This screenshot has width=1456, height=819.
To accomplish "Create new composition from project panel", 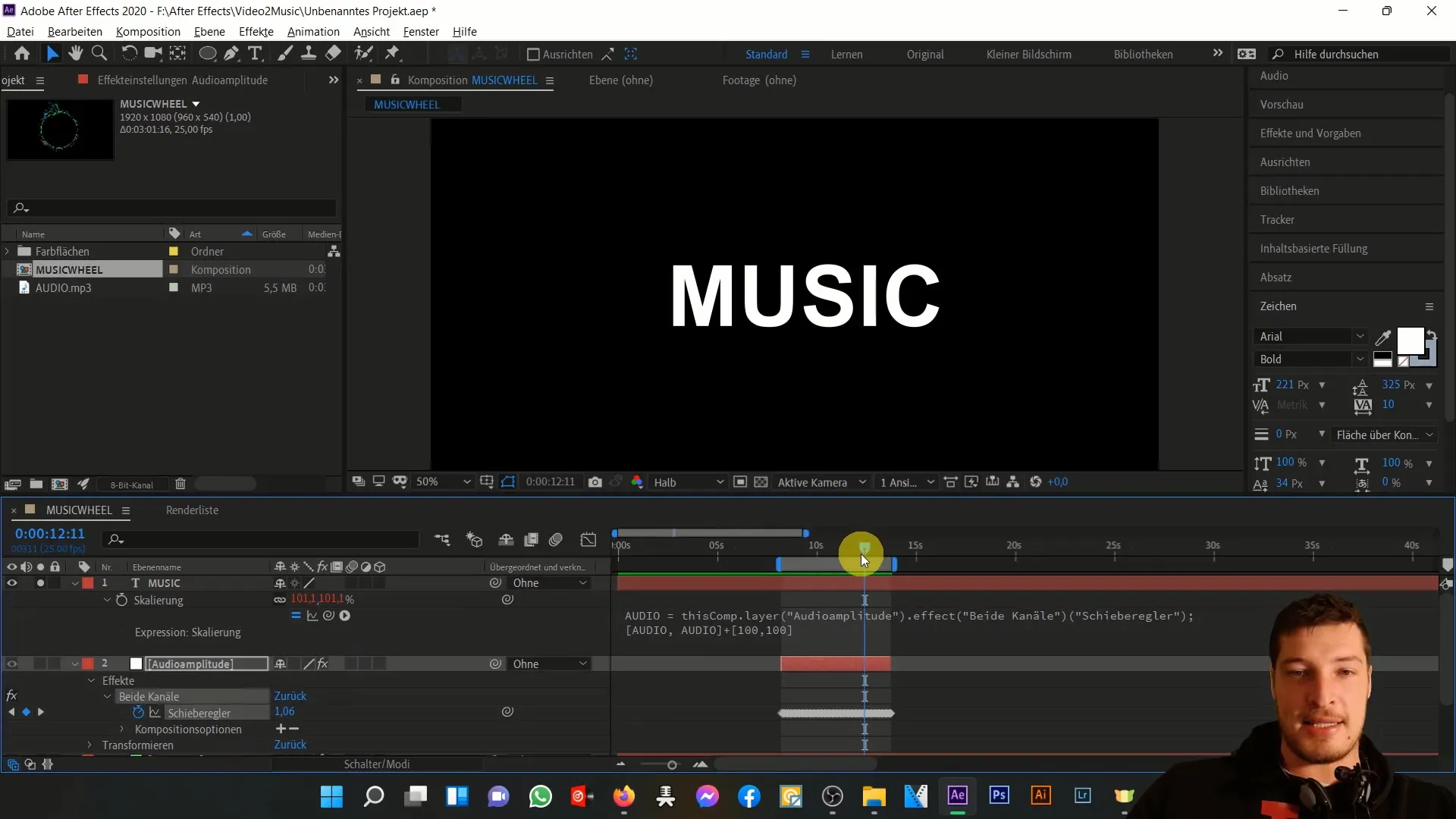I will tap(59, 484).
